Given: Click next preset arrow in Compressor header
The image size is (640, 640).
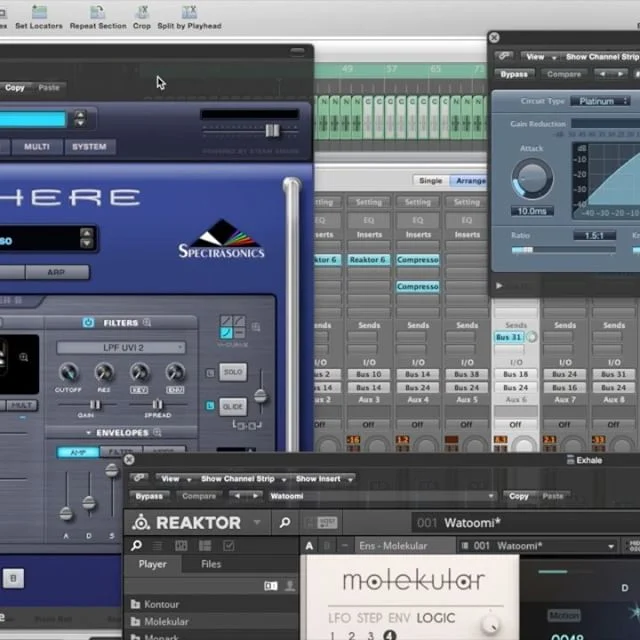Looking at the screenshot, I should pos(620,74).
